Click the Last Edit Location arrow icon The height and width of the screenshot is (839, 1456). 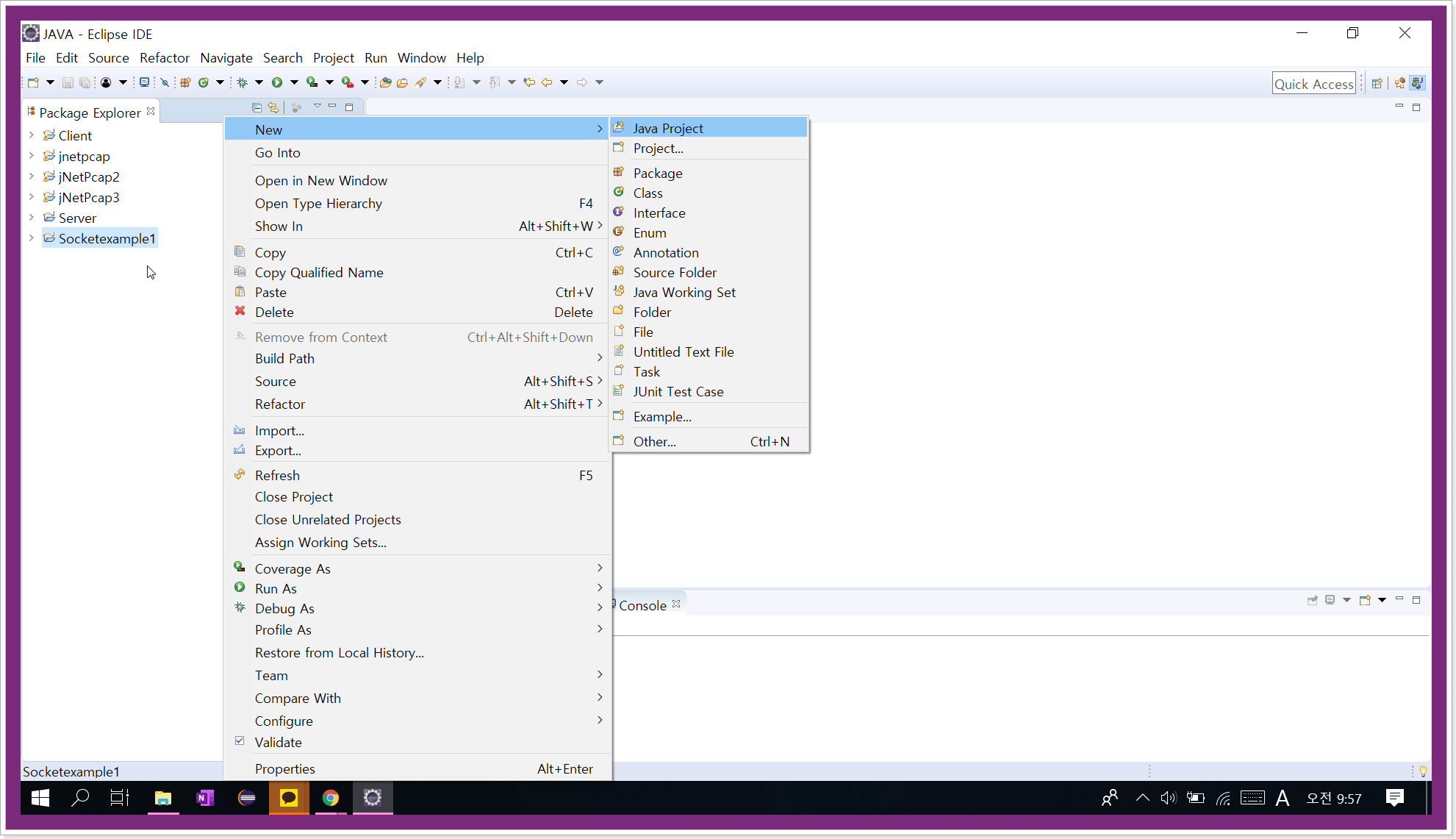(529, 82)
